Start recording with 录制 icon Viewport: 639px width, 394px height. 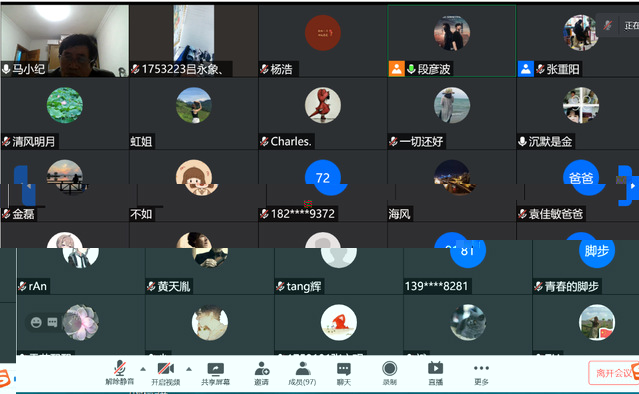(390, 373)
